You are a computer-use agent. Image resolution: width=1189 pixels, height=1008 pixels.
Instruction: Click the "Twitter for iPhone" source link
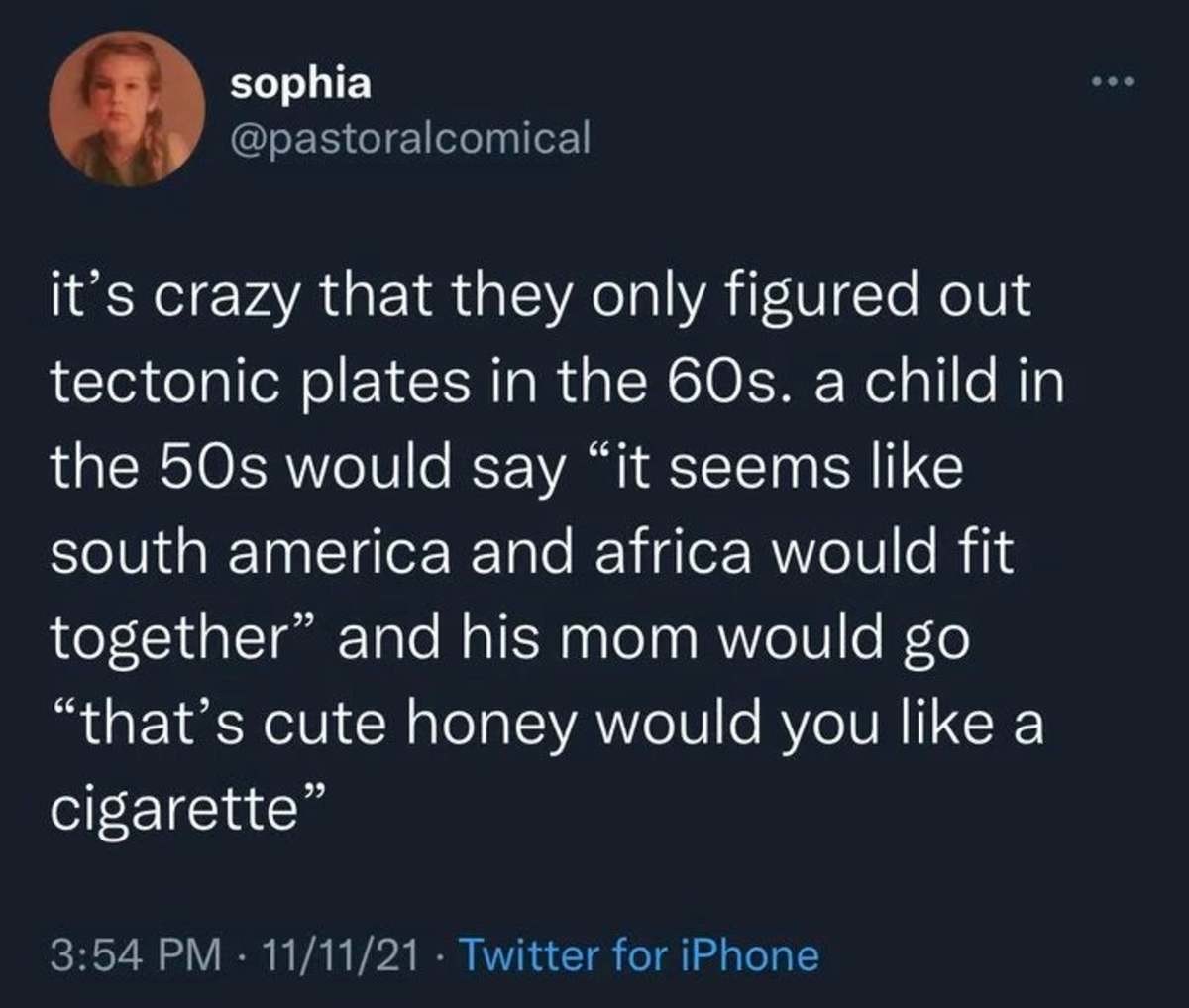(x=640, y=955)
